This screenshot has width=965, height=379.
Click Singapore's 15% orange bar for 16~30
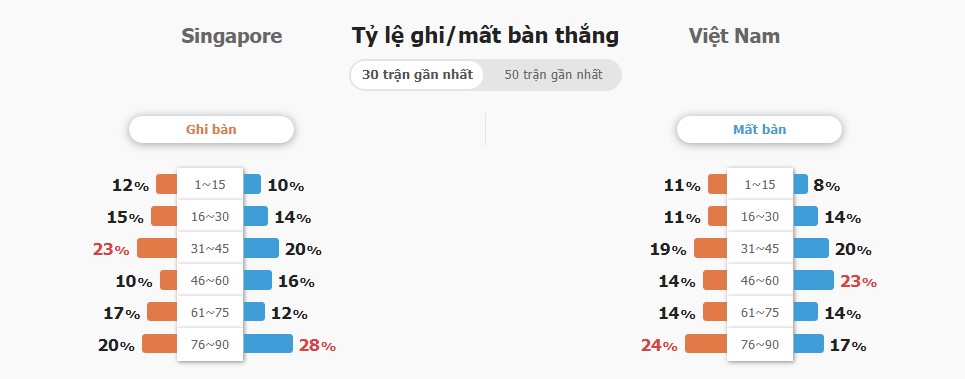[x=164, y=216]
